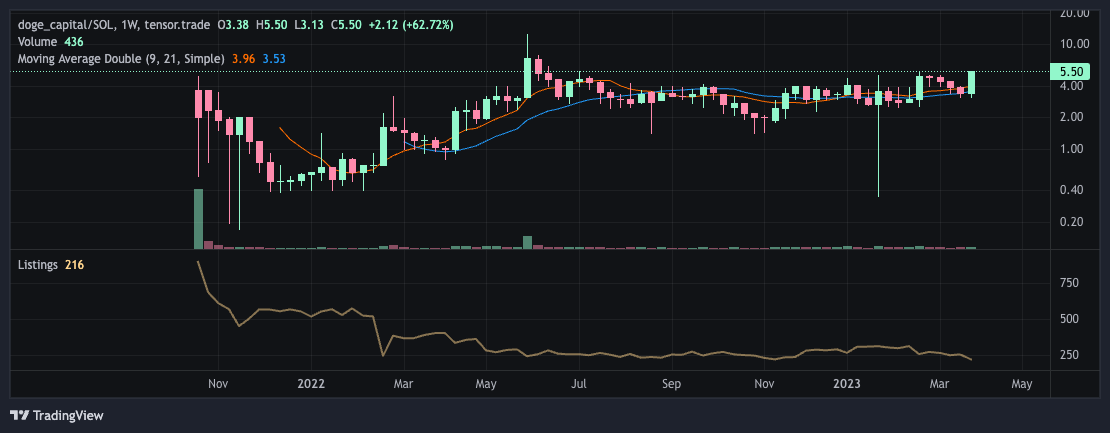Click the 2022 time axis label
1110x433 pixels.
coord(311,383)
